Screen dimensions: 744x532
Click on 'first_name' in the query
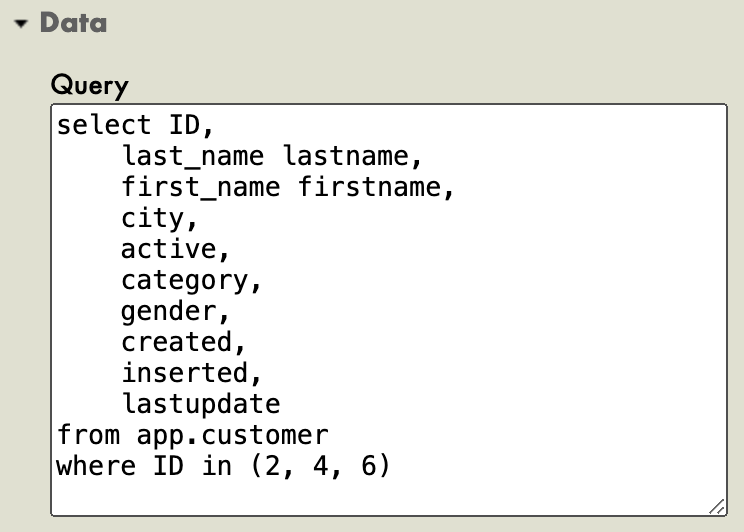200,187
